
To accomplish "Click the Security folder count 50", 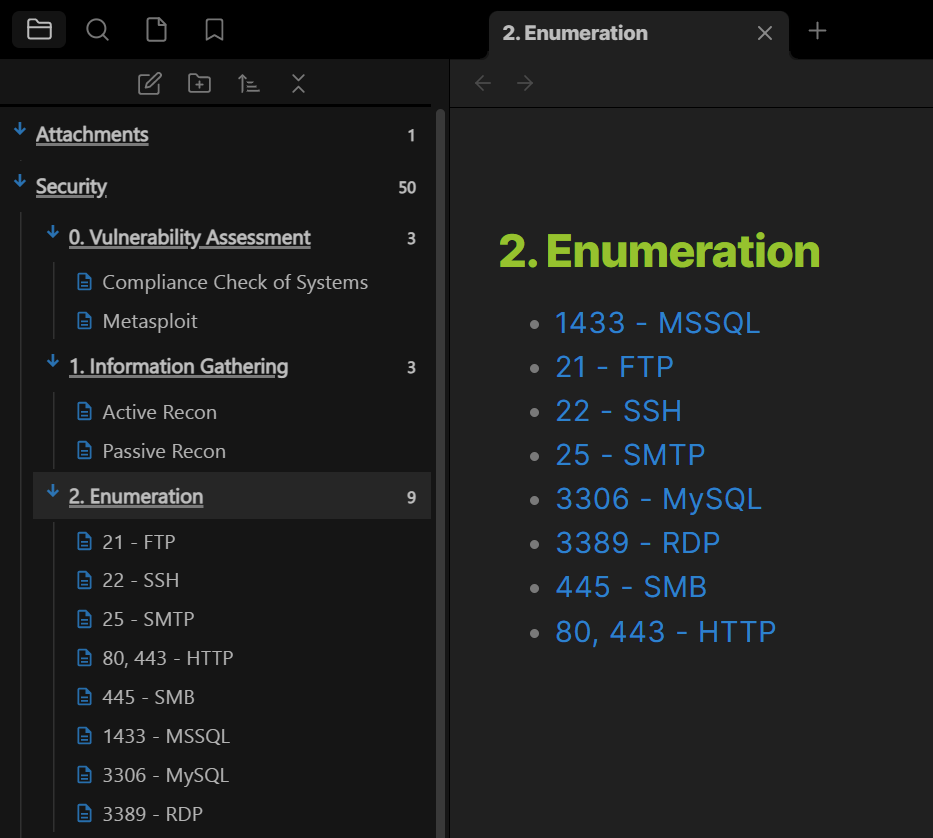I will (x=407, y=187).
